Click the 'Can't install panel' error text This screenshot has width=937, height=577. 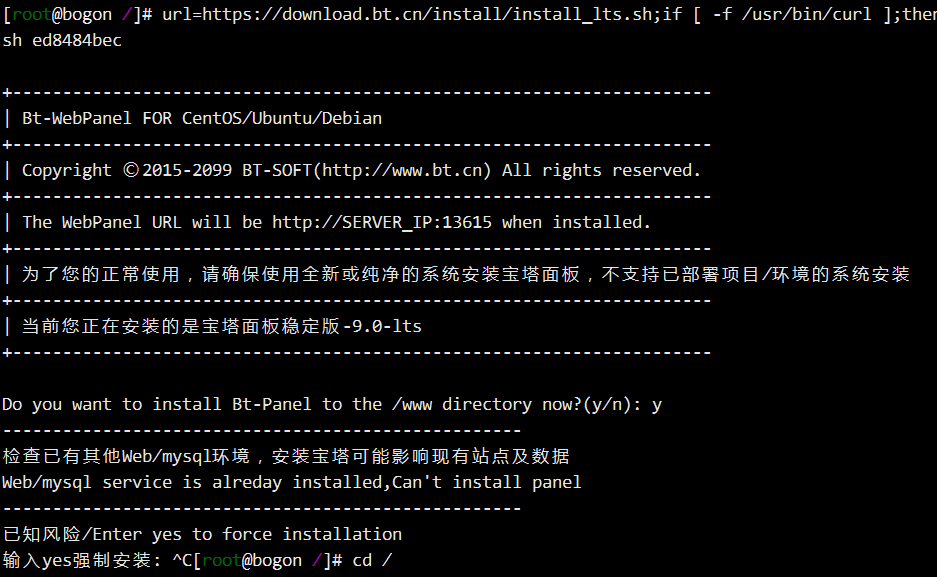[x=486, y=482]
